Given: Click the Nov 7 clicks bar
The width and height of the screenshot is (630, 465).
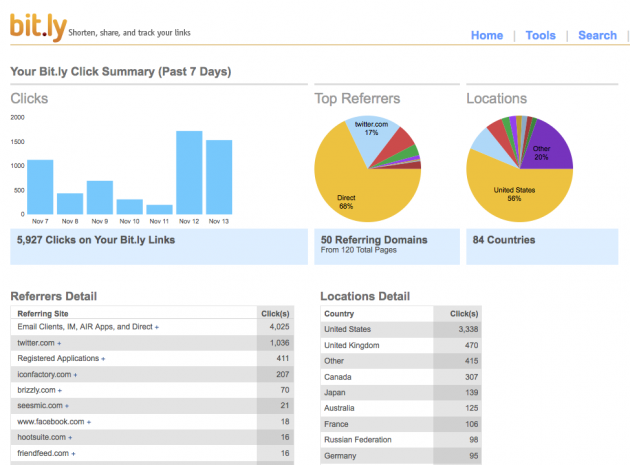Looking at the screenshot, I should (40, 187).
